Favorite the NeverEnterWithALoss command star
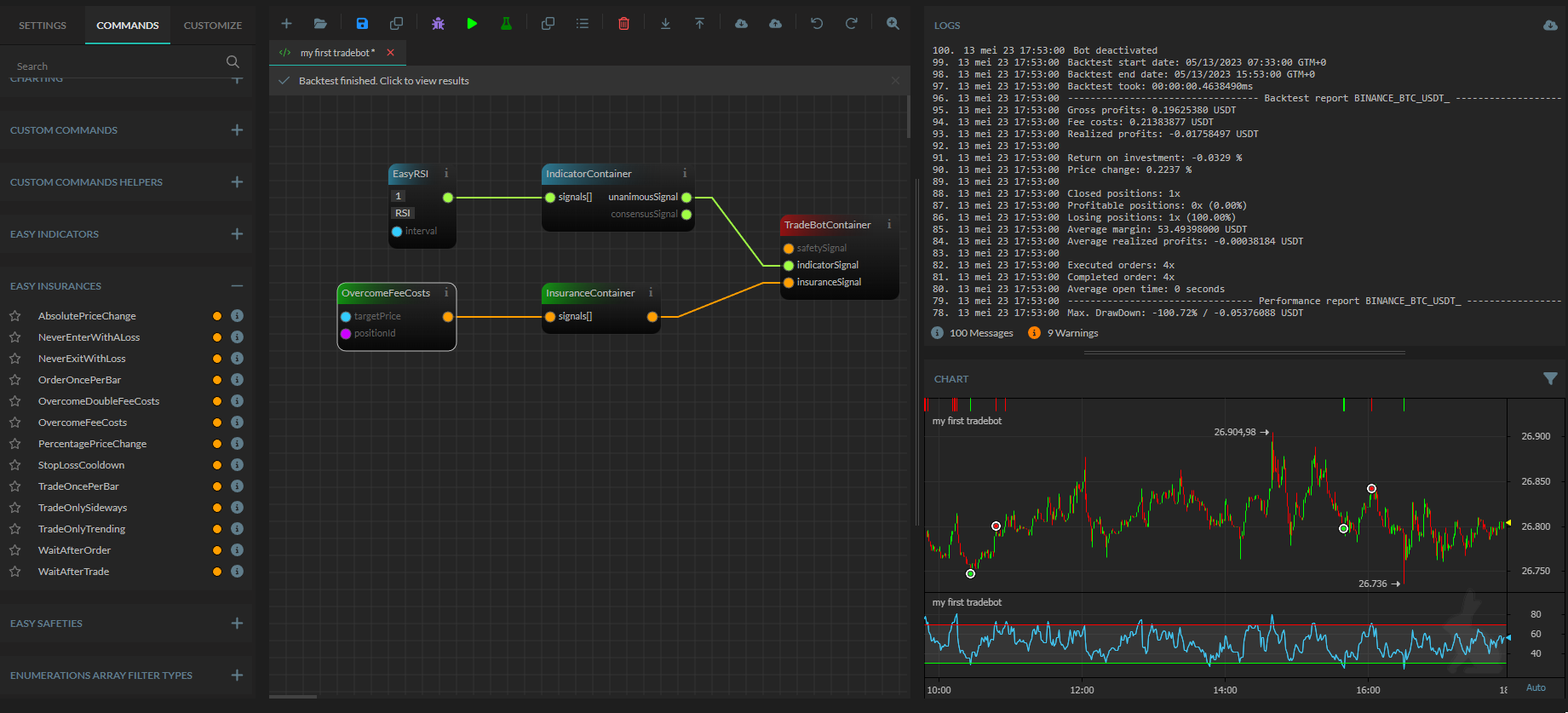This screenshot has width=1568, height=713. (x=15, y=337)
